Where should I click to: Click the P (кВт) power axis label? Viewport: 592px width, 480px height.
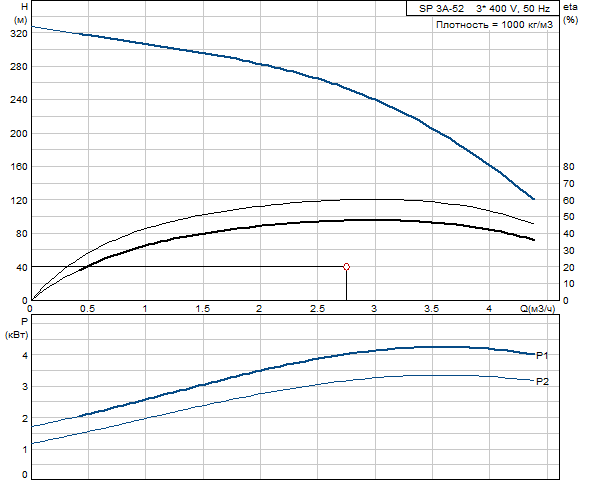point(17,328)
